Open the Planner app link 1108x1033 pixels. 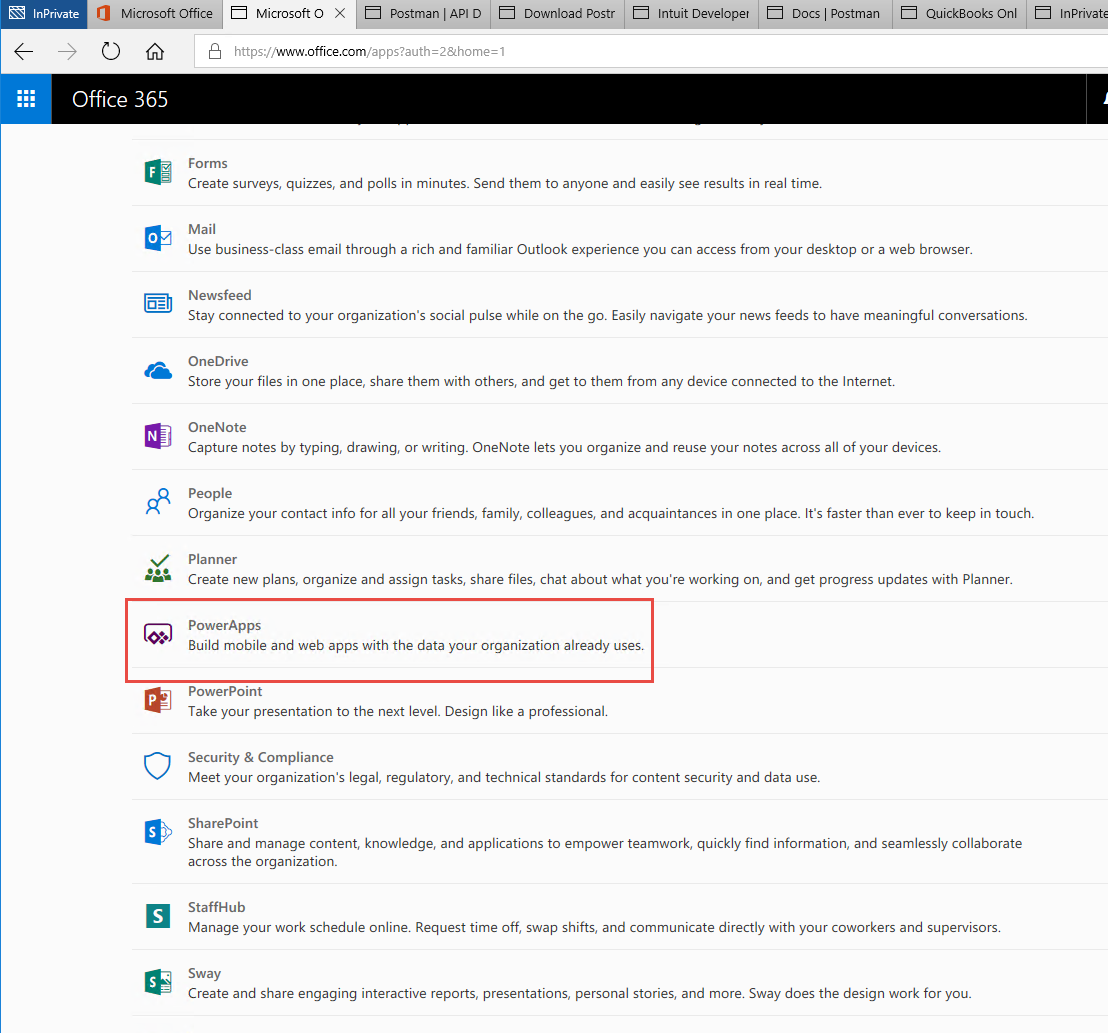point(213,559)
